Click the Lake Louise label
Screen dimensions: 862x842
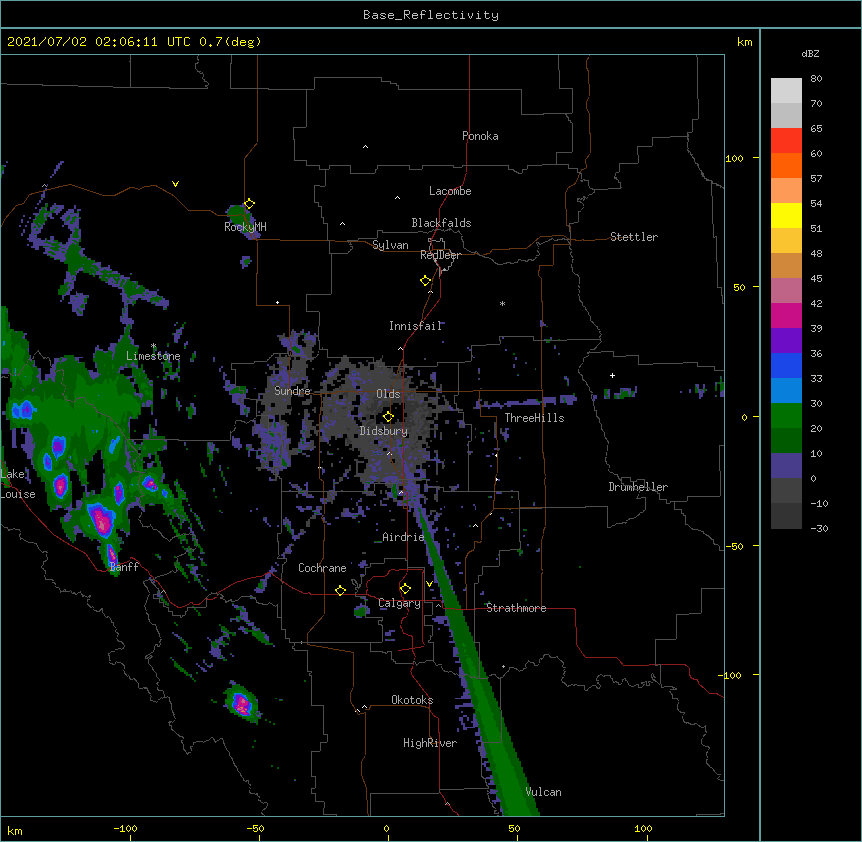[18, 484]
